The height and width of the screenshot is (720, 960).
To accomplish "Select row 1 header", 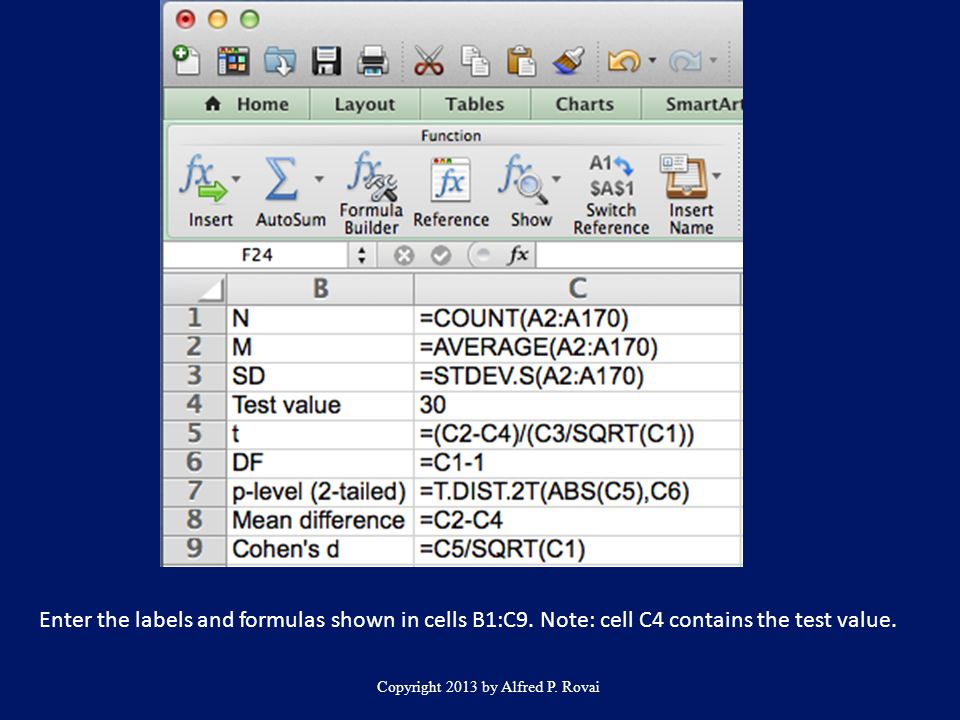I will click(195, 318).
